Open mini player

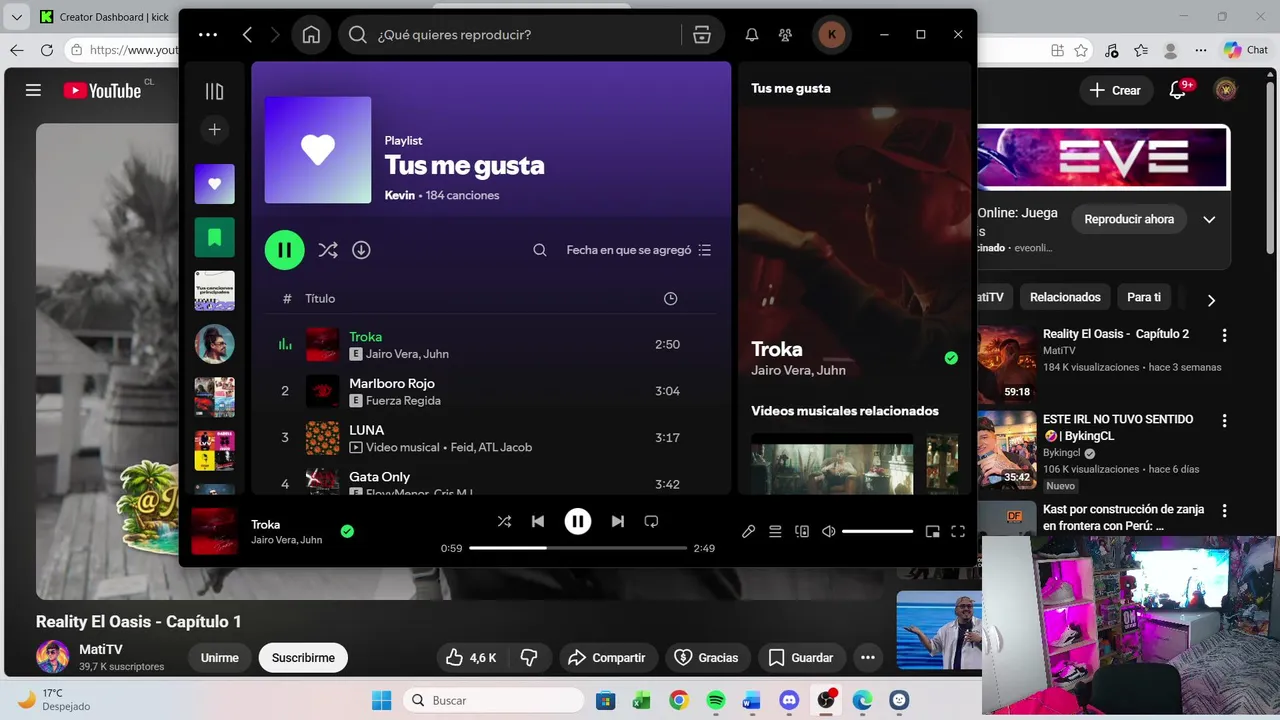pos(932,532)
